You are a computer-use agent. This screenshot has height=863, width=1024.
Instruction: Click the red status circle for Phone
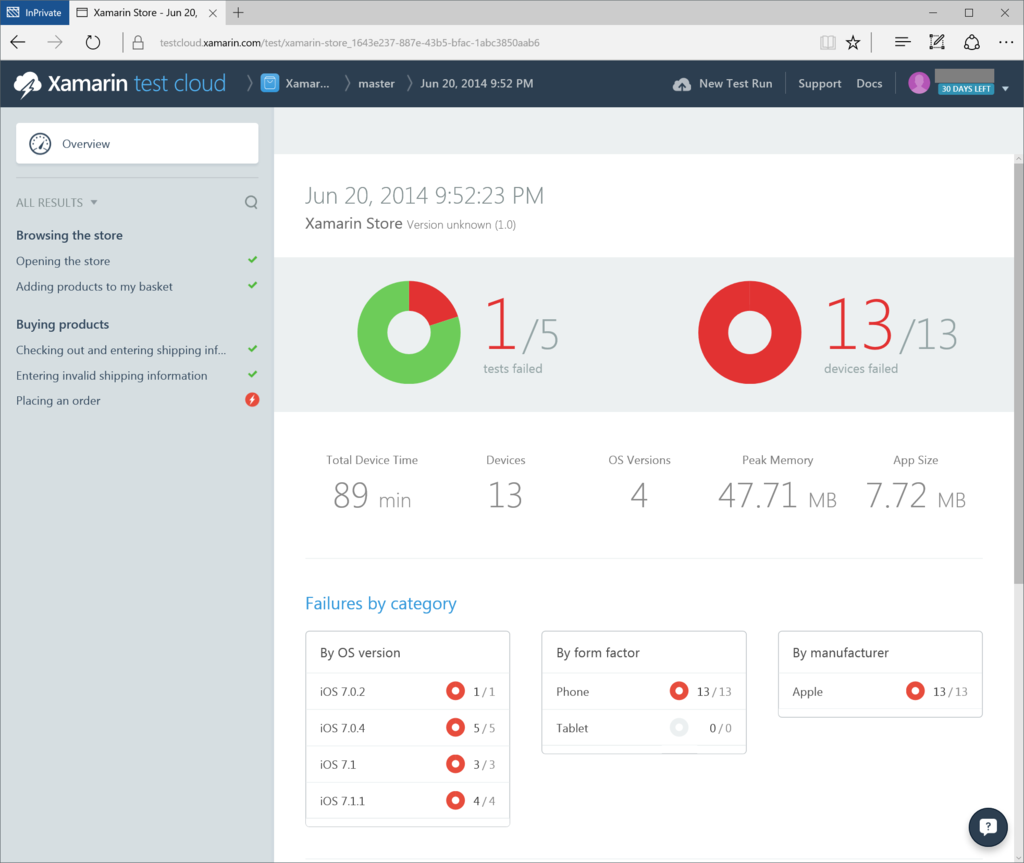(x=679, y=691)
